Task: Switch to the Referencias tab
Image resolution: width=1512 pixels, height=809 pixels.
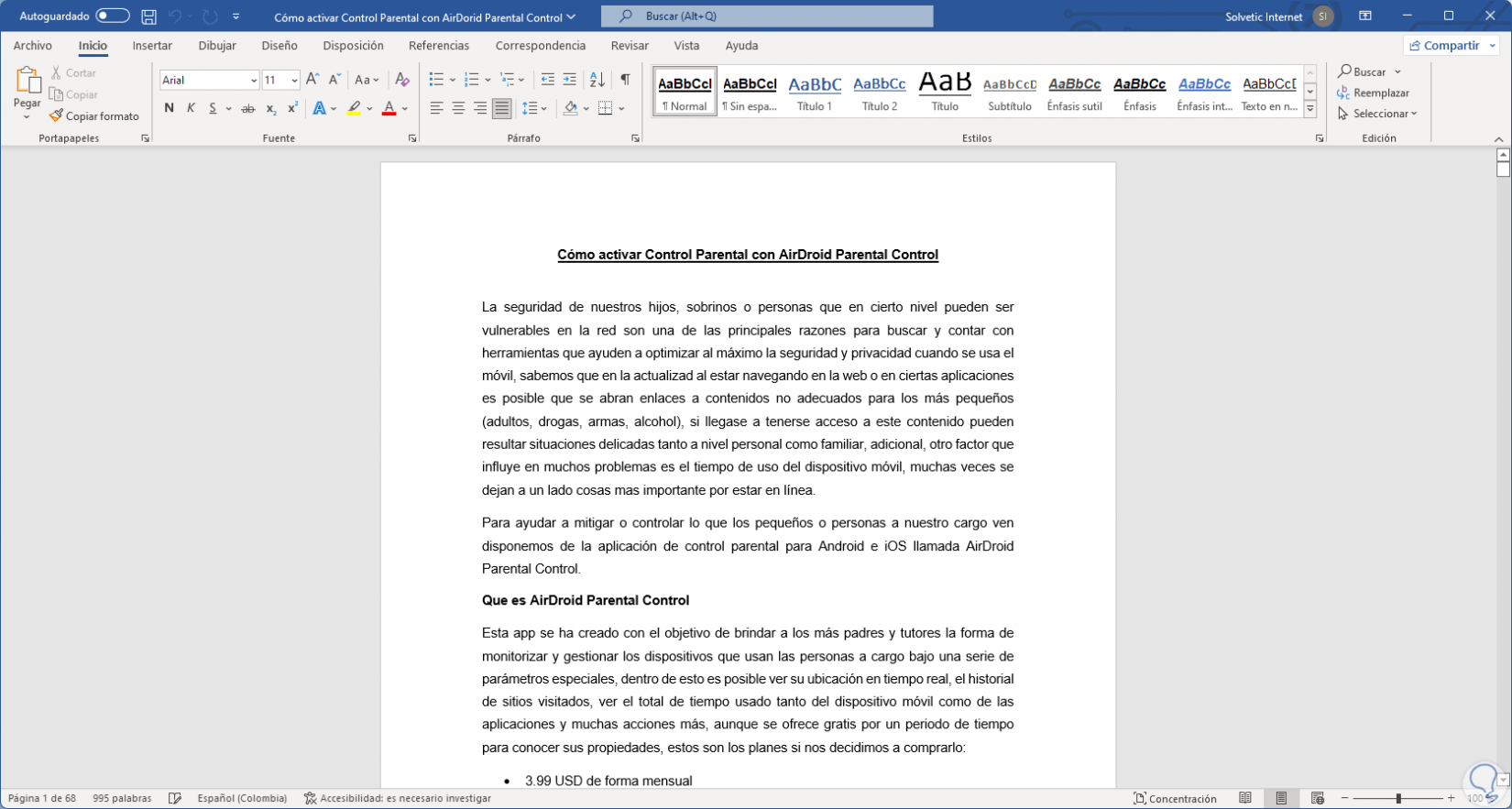Action: coord(439,46)
